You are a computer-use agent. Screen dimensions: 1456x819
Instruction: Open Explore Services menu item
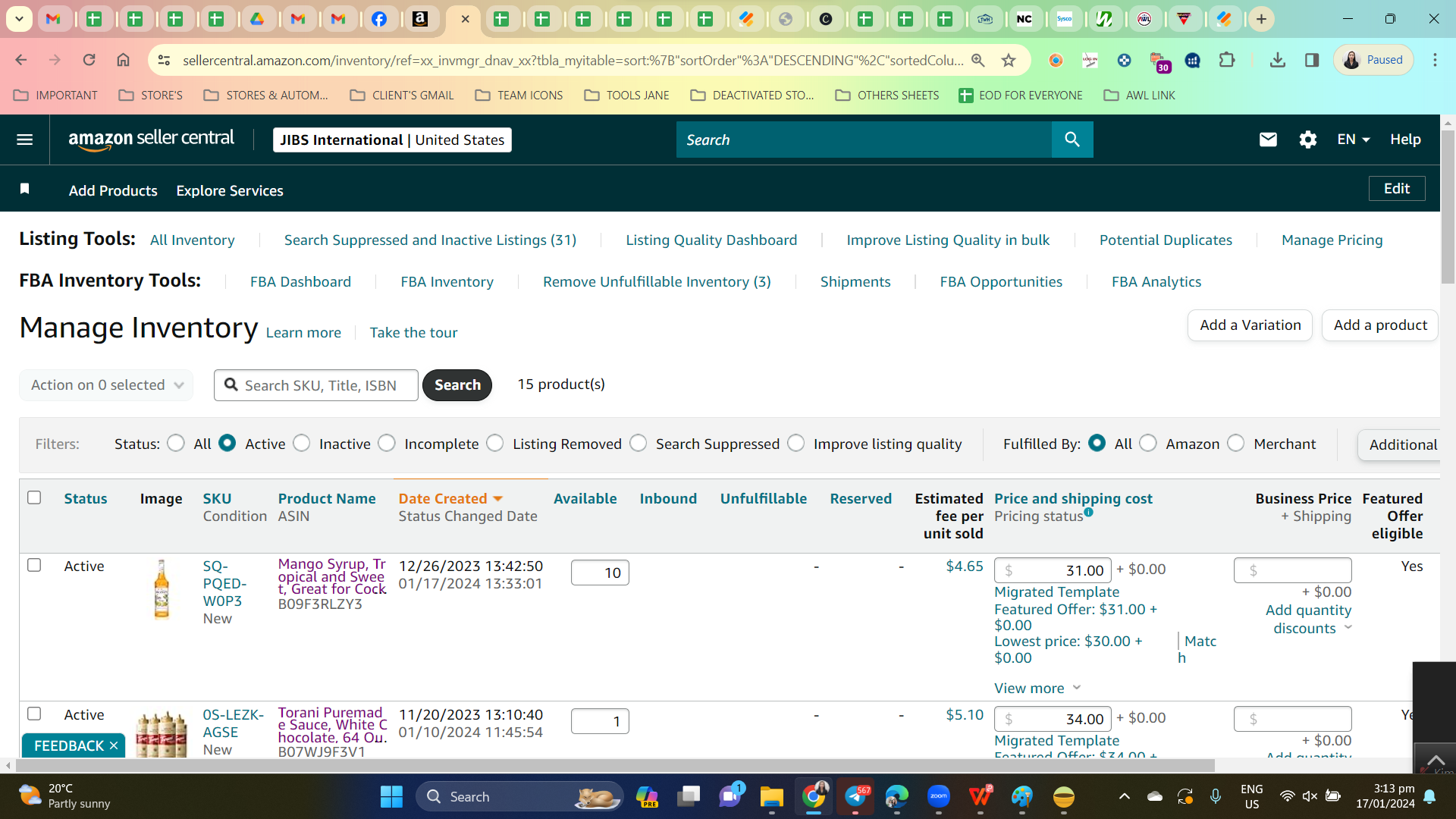click(230, 191)
